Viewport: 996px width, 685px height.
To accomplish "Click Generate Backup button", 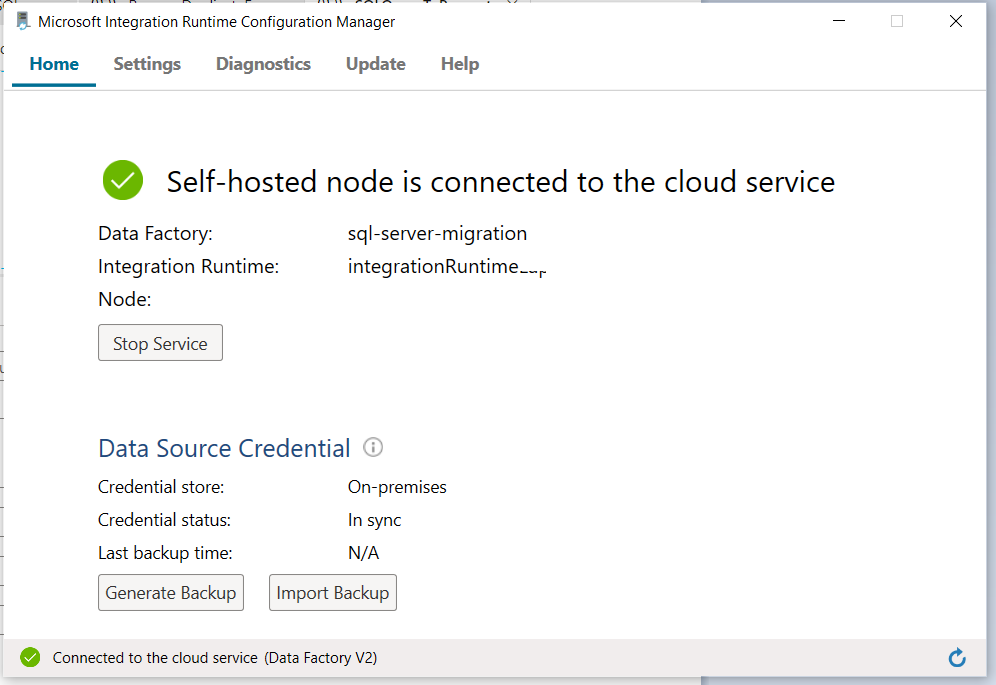I will pos(171,593).
